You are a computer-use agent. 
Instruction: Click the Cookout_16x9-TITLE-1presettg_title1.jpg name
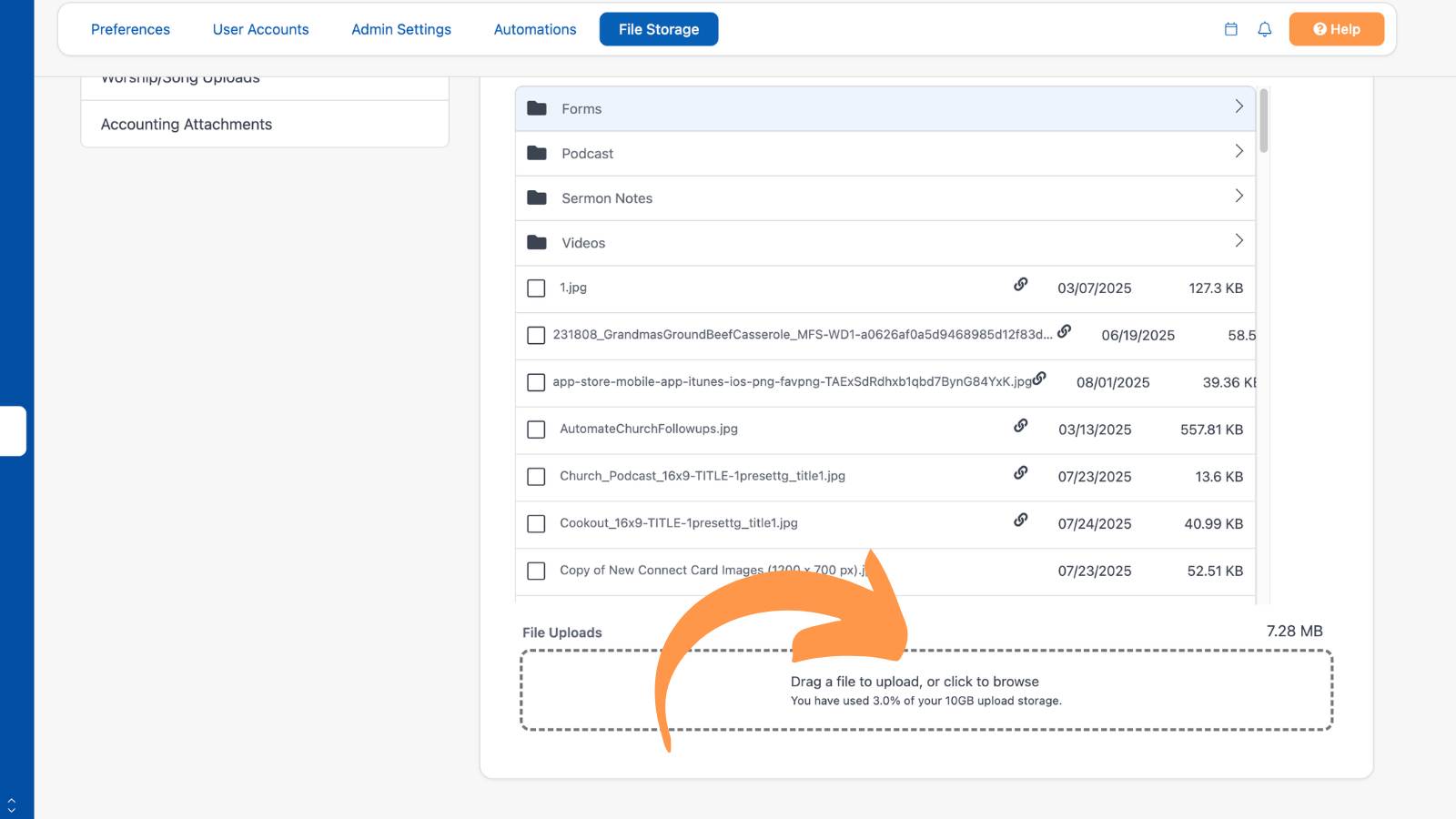679,523
